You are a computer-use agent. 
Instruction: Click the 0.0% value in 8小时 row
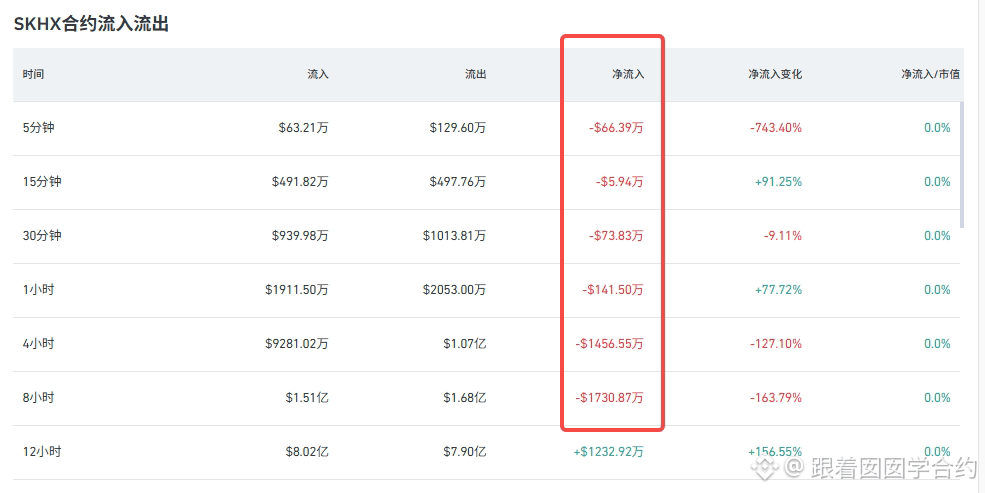click(x=937, y=398)
